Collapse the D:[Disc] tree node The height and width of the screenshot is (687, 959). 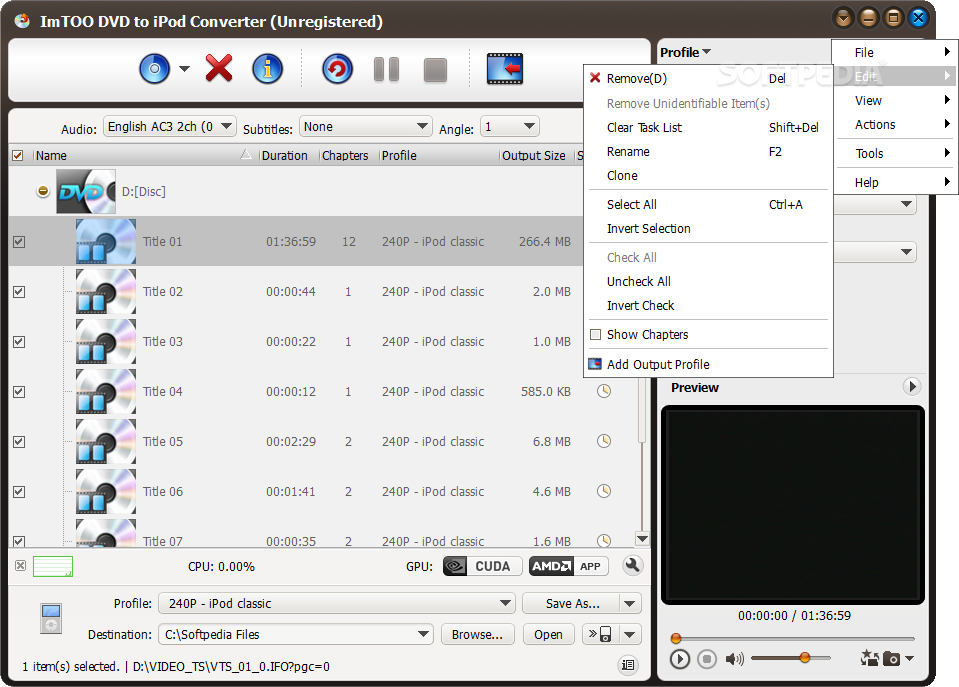pyautogui.click(x=43, y=191)
